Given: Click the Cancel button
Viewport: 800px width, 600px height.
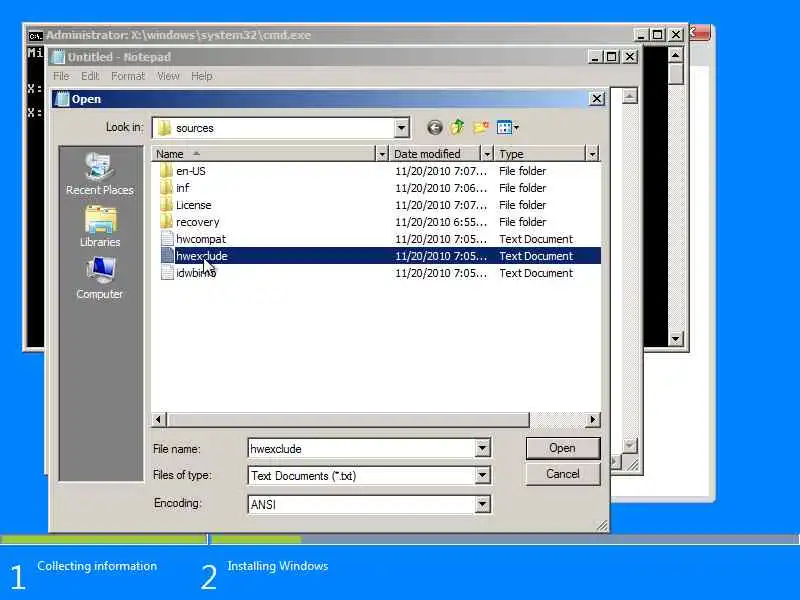Looking at the screenshot, I should point(562,474).
